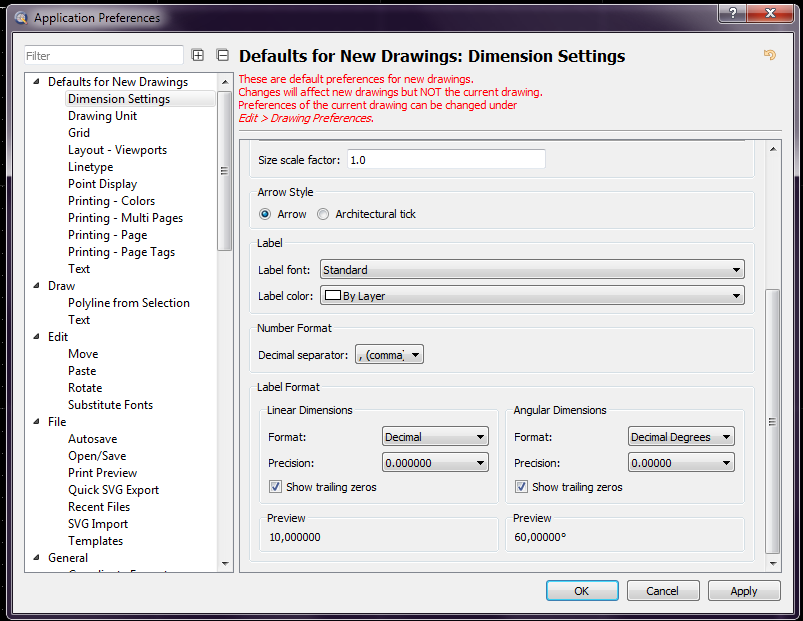Click the collapse all tree icon
Image resolution: width=803 pixels, height=621 pixels.
tap(222, 56)
